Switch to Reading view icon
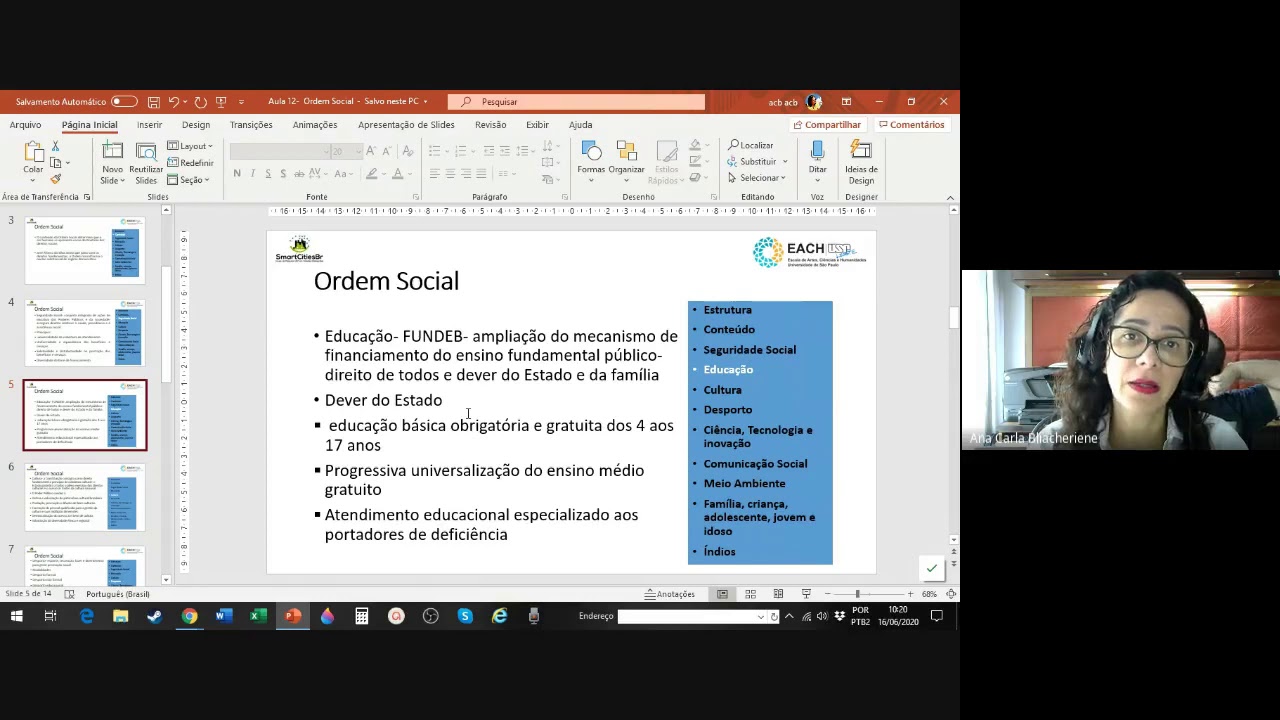Viewport: 1280px width, 720px height. [x=778, y=594]
